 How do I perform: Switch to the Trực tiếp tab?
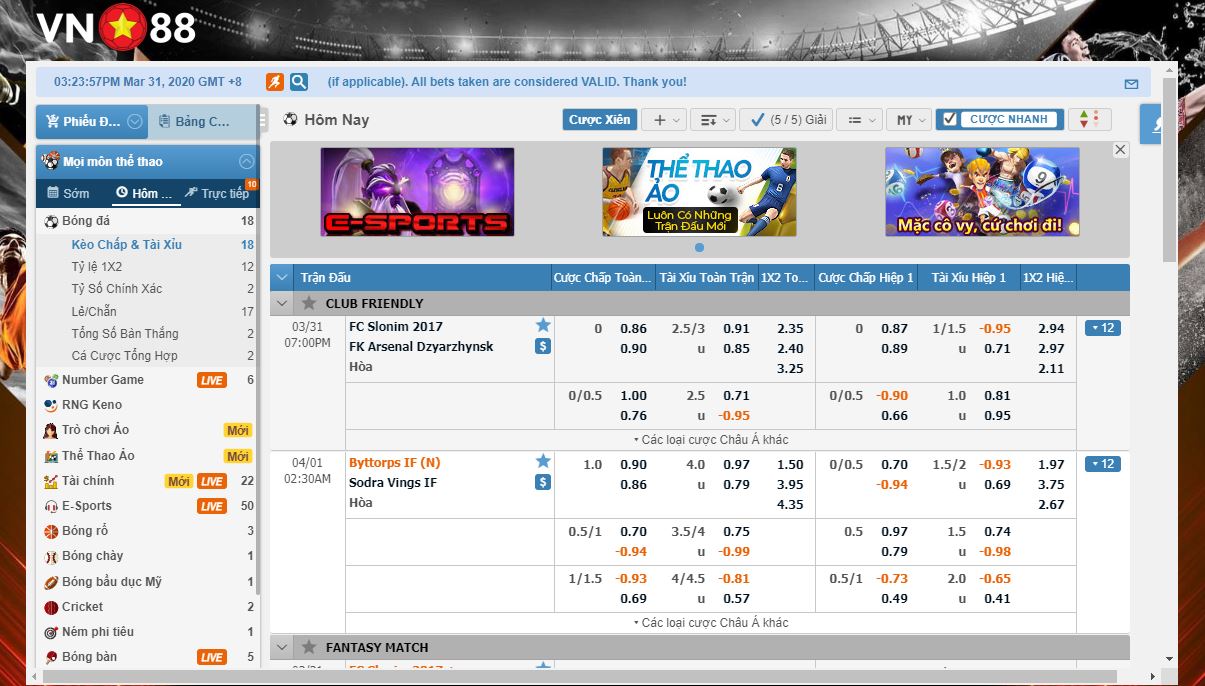[x=217, y=193]
